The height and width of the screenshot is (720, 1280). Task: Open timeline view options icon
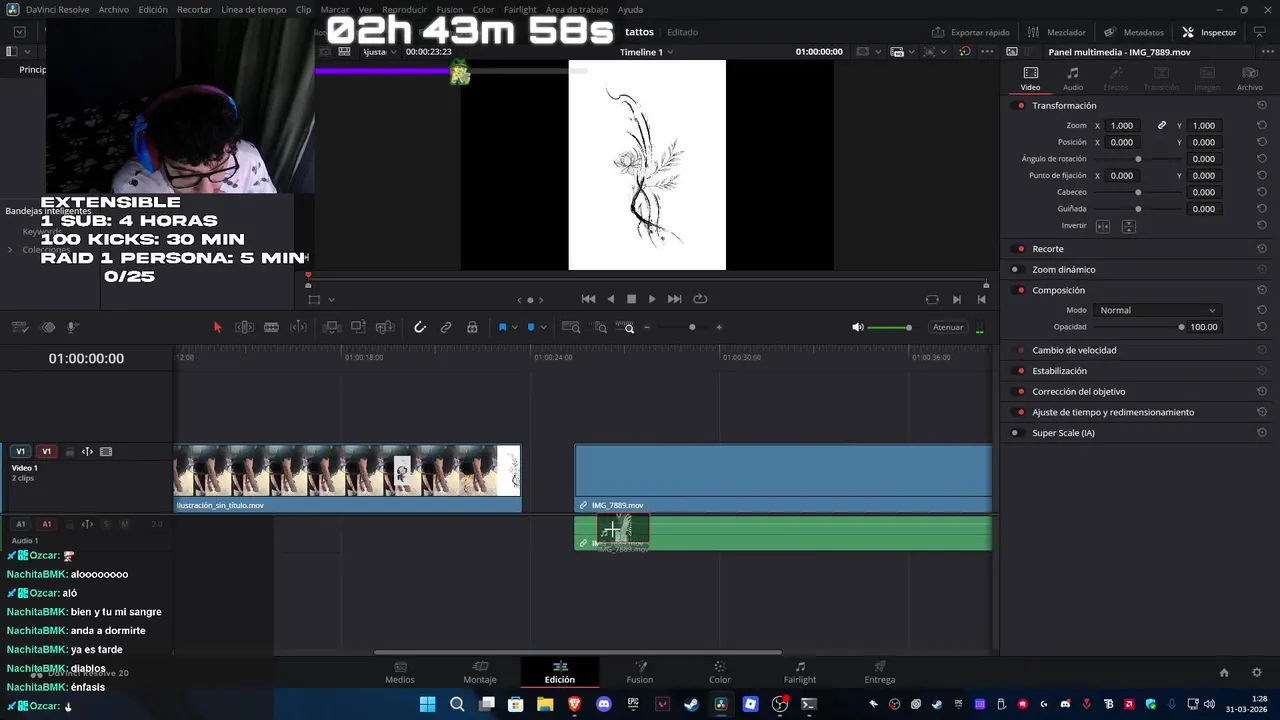[19, 327]
